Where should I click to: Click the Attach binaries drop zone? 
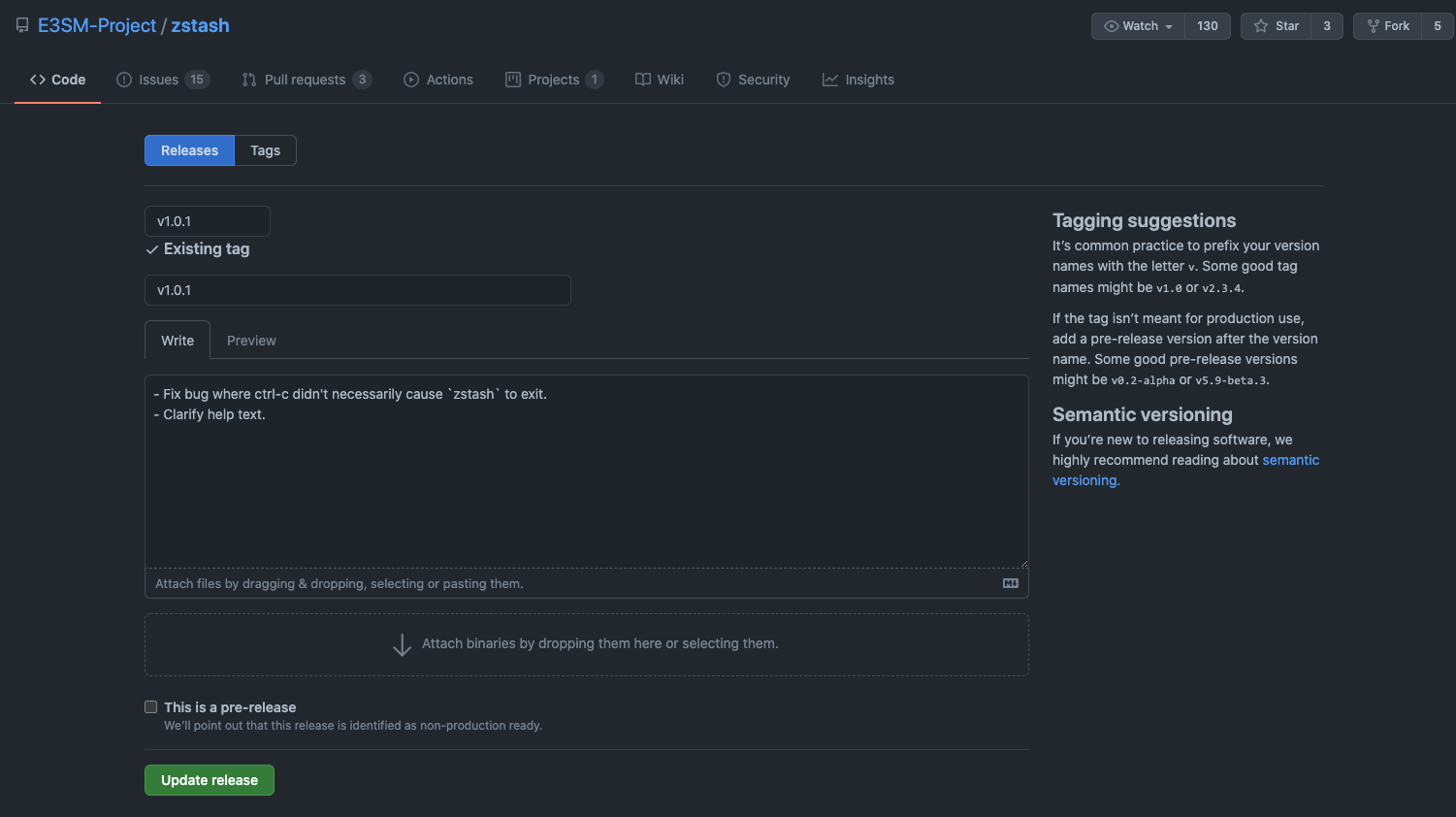point(587,644)
